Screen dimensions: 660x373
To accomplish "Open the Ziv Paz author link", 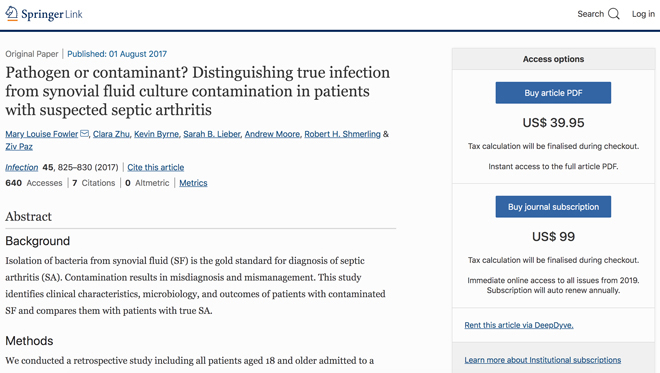I will click(x=19, y=147).
